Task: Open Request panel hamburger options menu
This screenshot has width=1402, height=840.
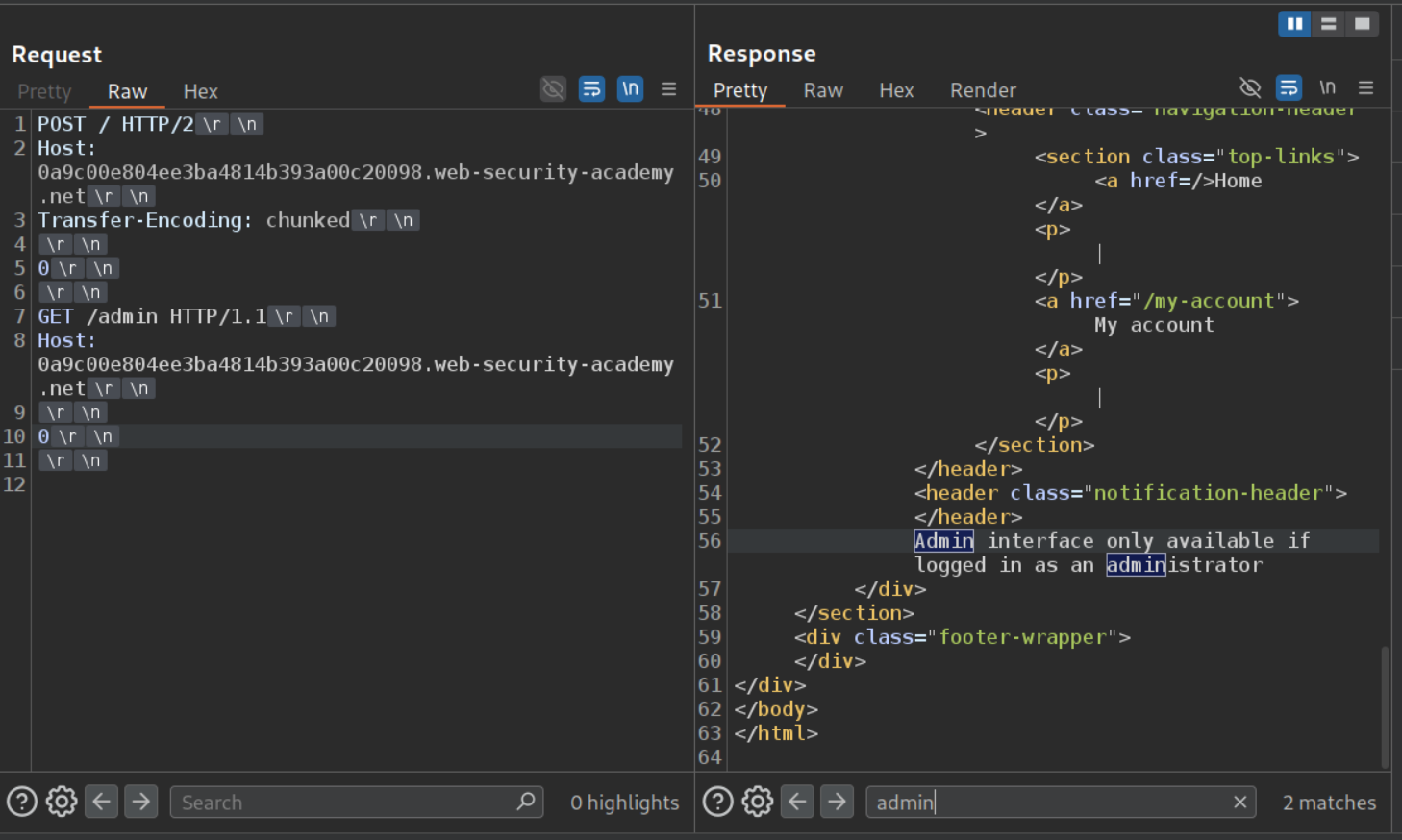Action: click(668, 89)
